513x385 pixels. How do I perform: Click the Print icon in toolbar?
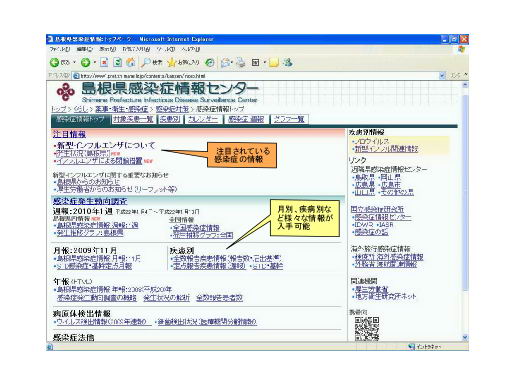coord(241,62)
